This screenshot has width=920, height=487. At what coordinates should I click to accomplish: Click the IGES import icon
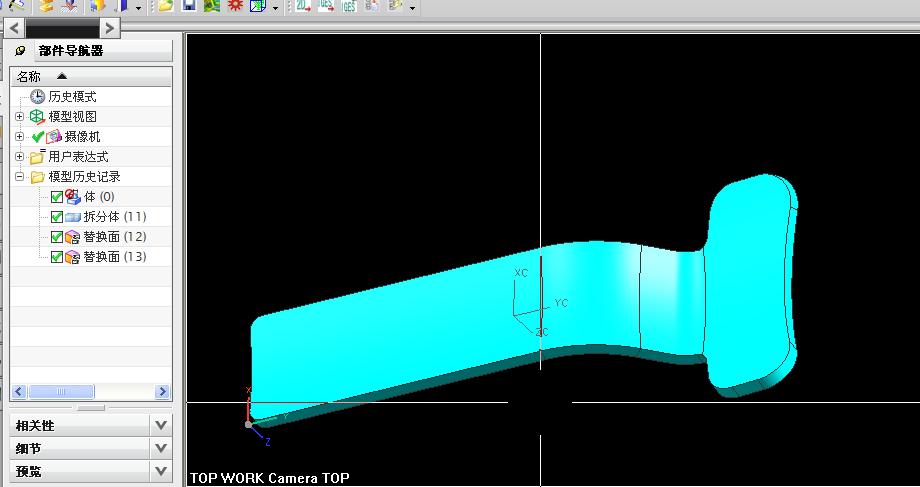[x=349, y=6]
